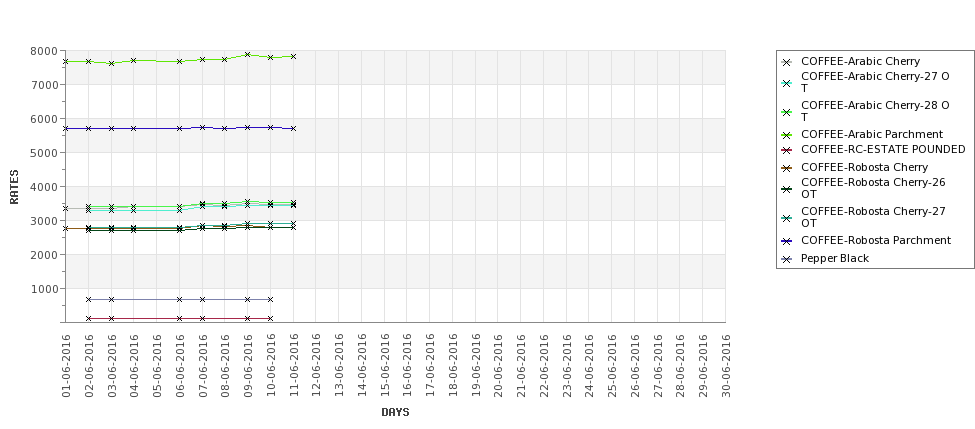Click the 17-06-2016 date label
This screenshot has width=975, height=429.
click(430, 366)
